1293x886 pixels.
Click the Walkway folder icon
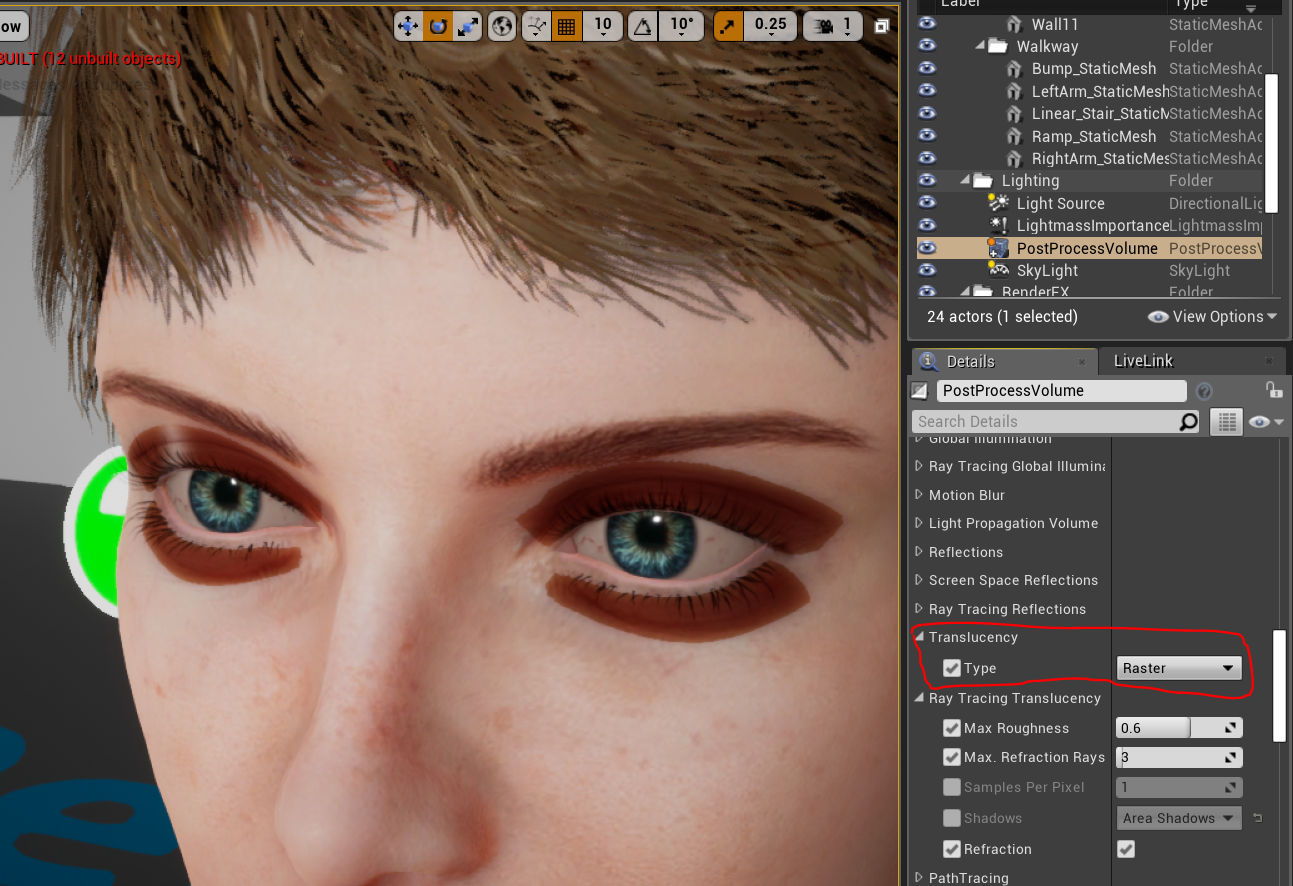pos(998,47)
